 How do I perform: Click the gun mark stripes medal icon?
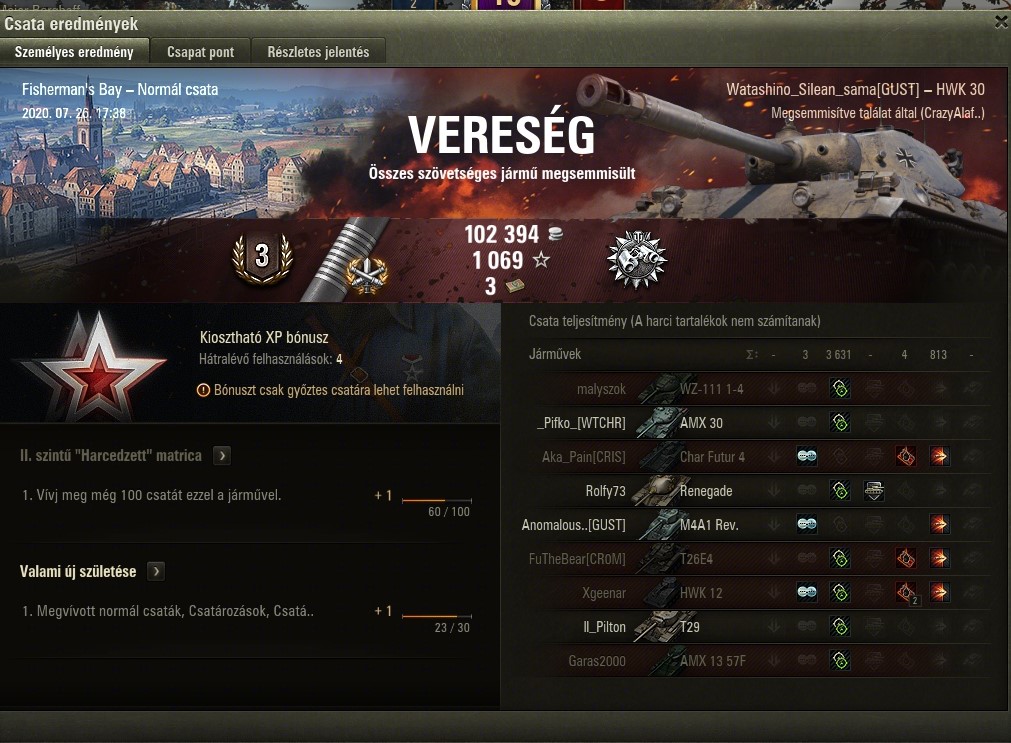(x=347, y=259)
